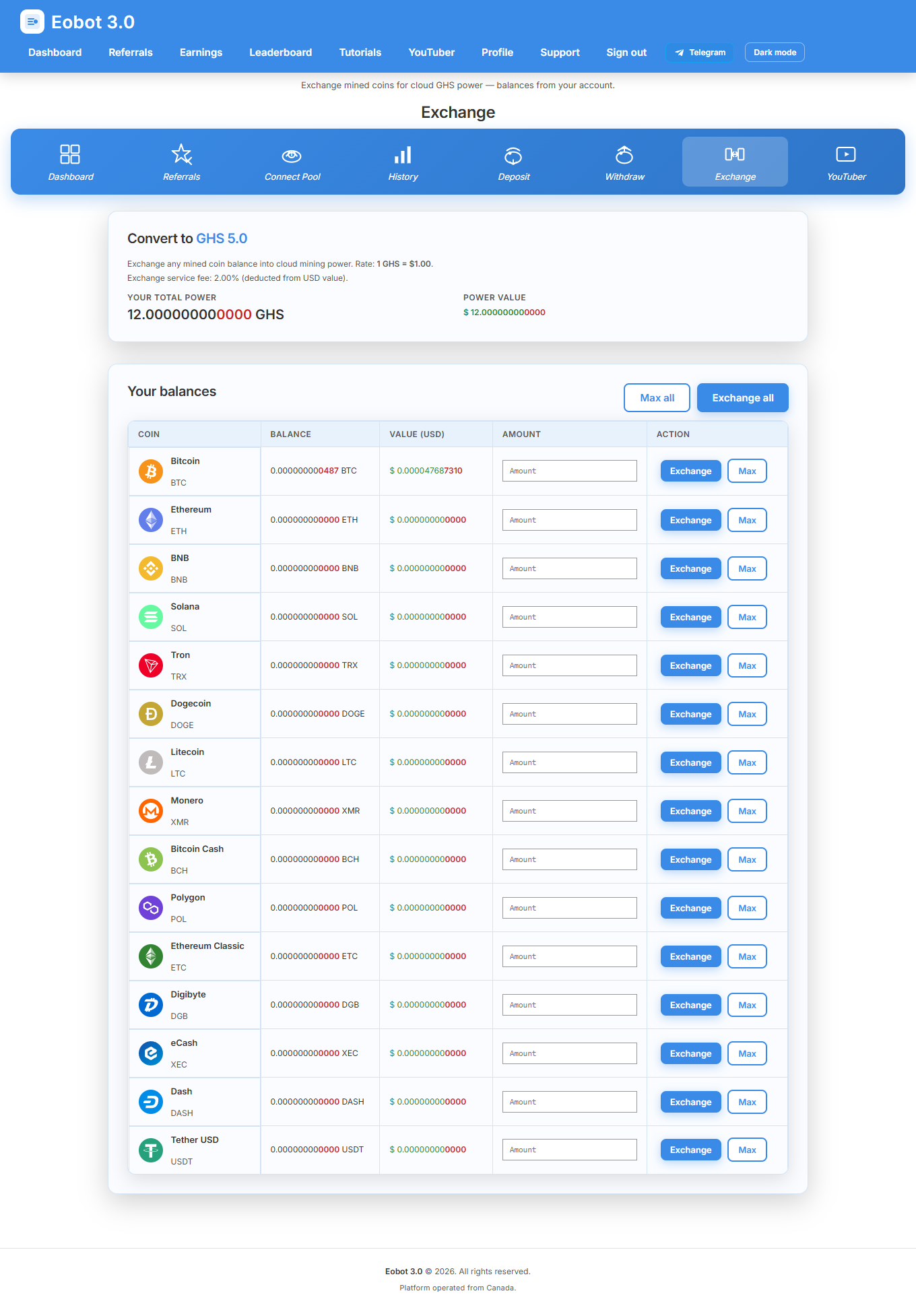Click the Eobot 3.0 logo icon
Screen dimensions: 916x1316
(32, 22)
